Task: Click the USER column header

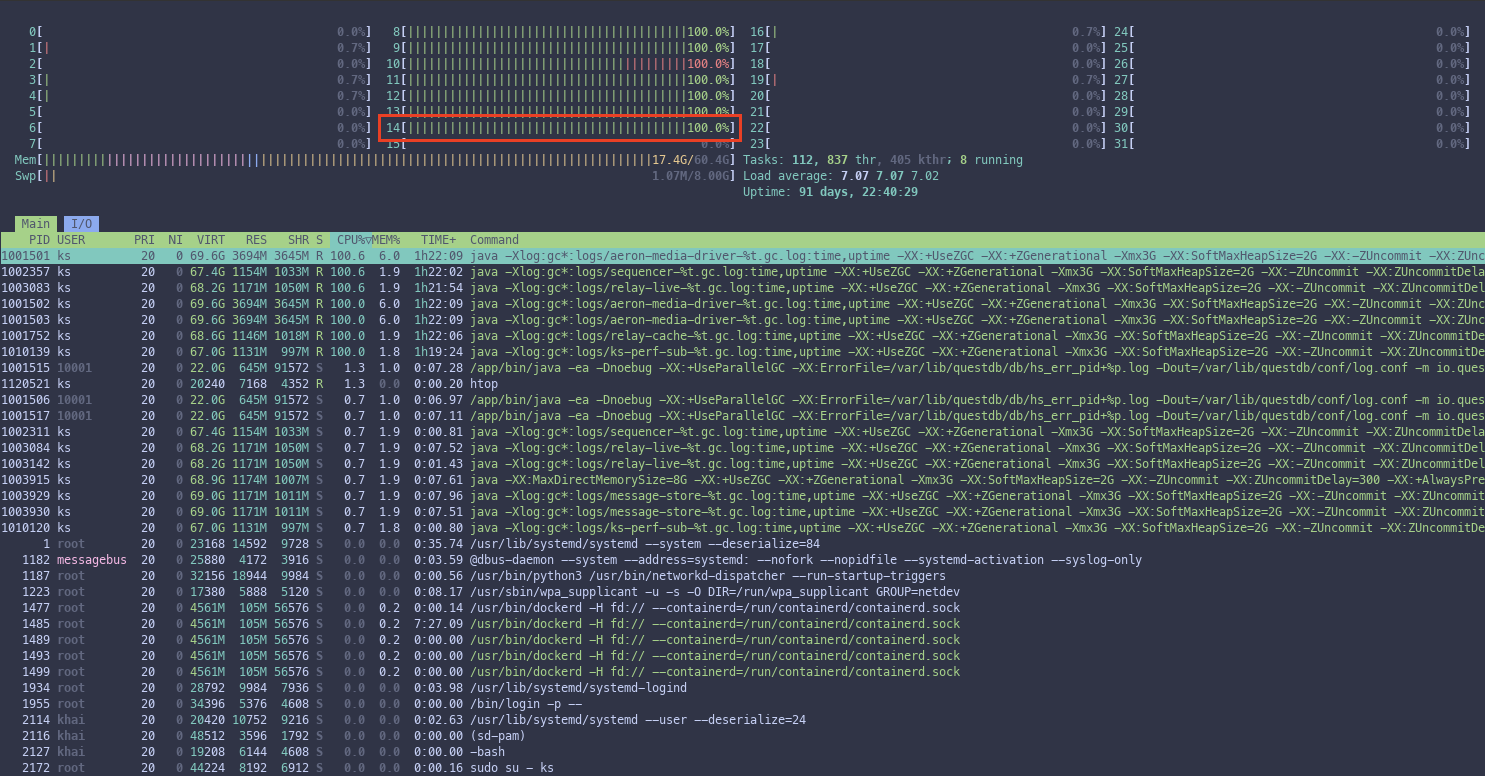Action: coord(71,240)
